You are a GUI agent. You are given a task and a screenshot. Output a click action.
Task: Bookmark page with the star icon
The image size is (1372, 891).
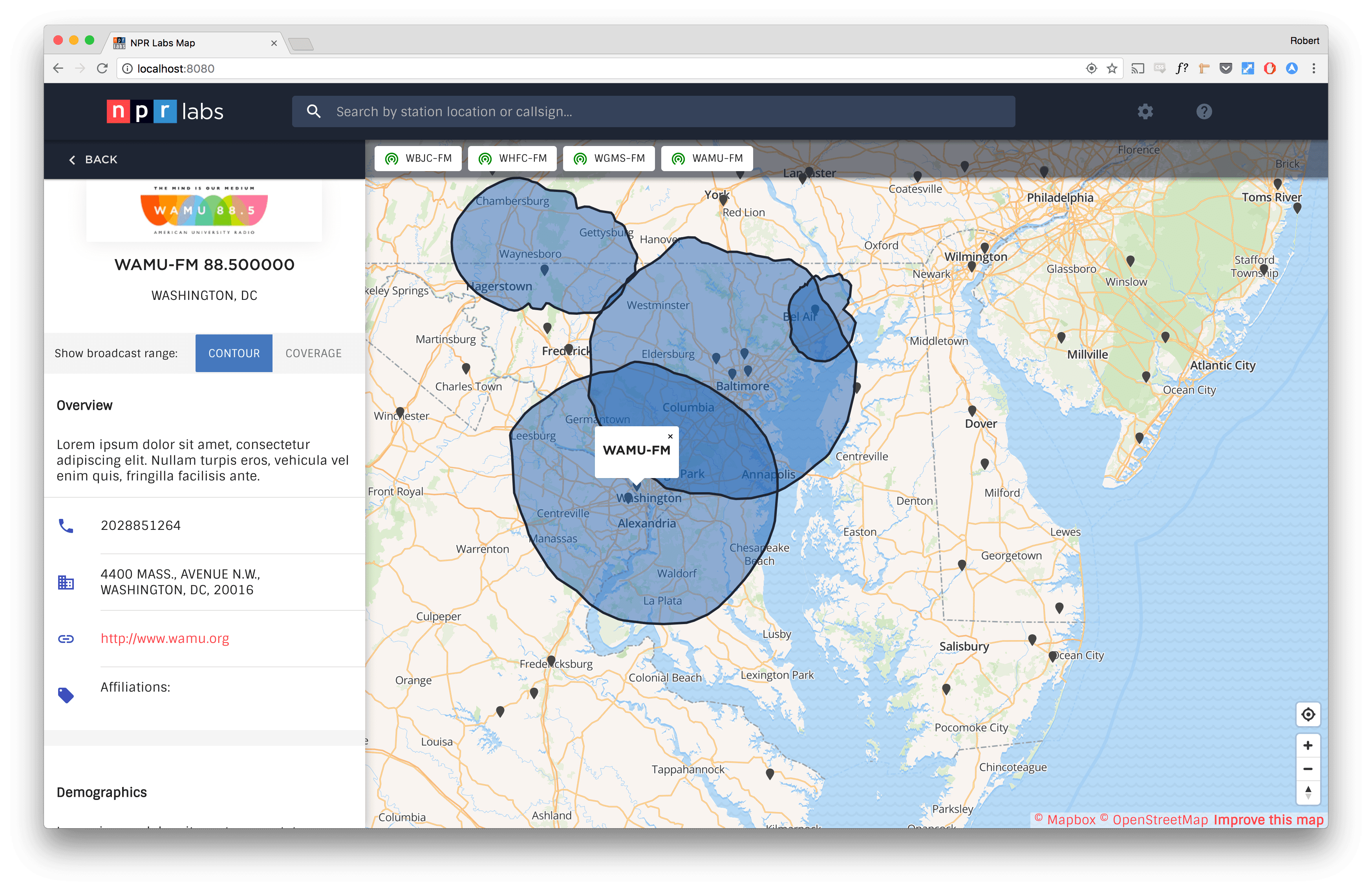tap(1112, 69)
